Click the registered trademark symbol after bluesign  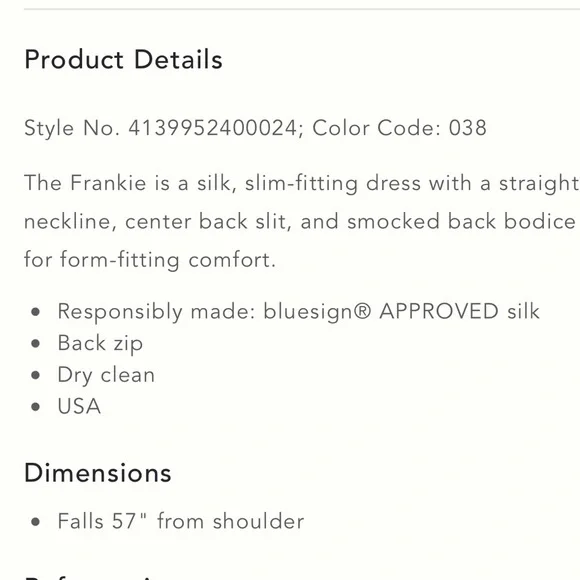pos(362,311)
